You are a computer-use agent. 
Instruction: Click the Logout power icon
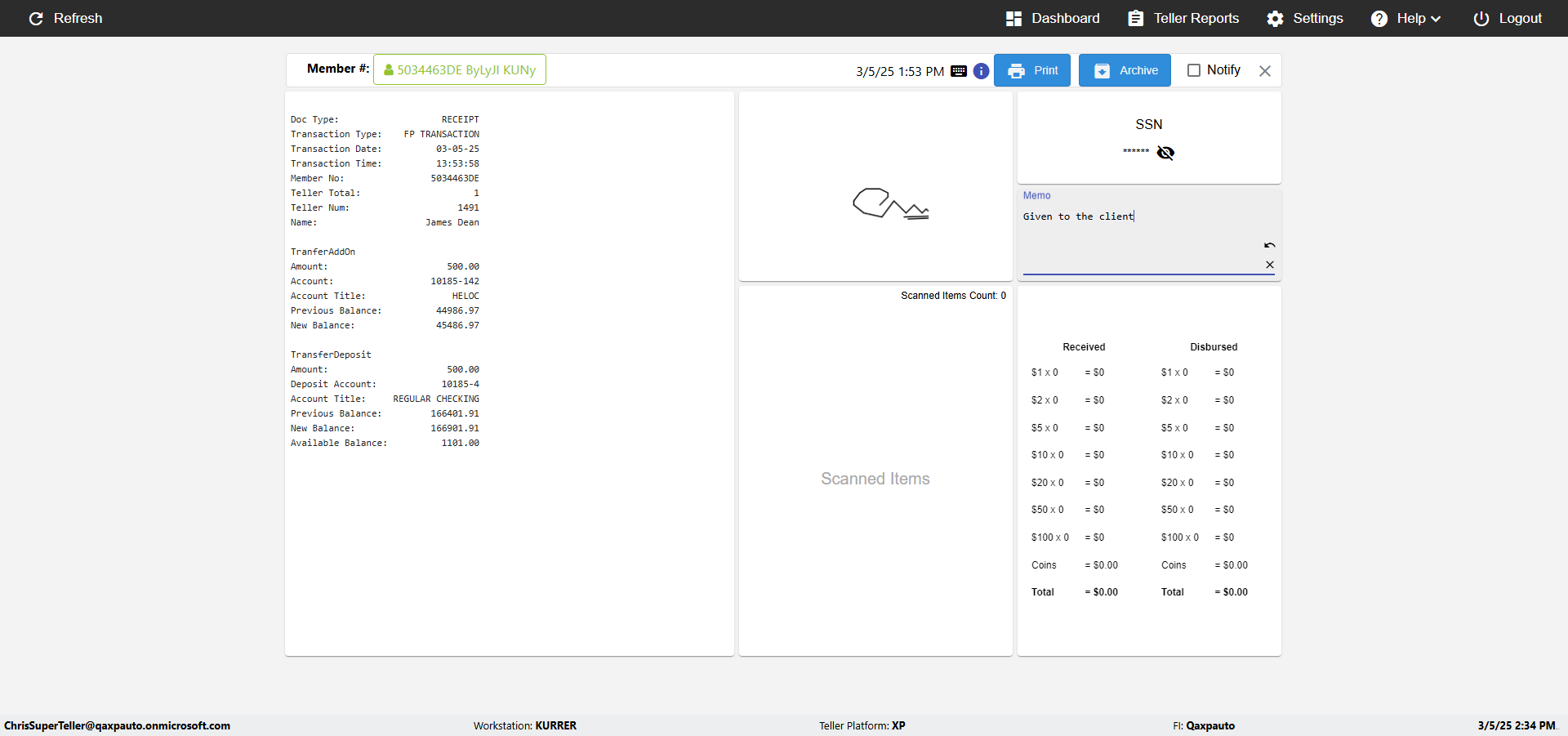(1481, 18)
